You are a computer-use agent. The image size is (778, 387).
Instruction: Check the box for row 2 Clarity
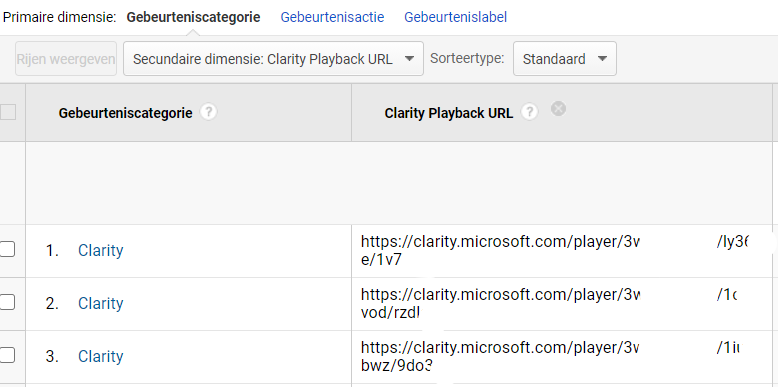(x=7, y=302)
